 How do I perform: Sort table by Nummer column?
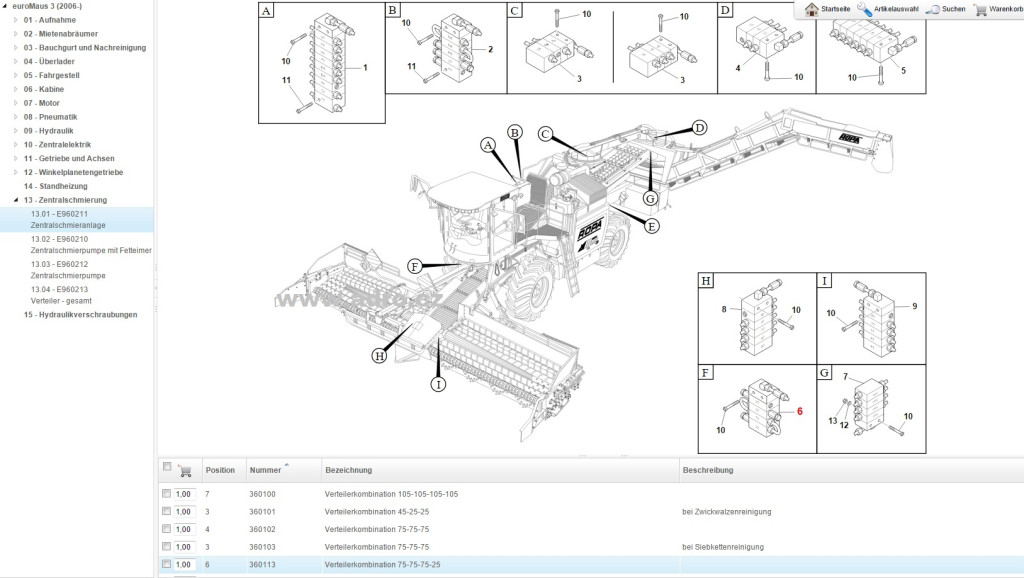pos(265,470)
